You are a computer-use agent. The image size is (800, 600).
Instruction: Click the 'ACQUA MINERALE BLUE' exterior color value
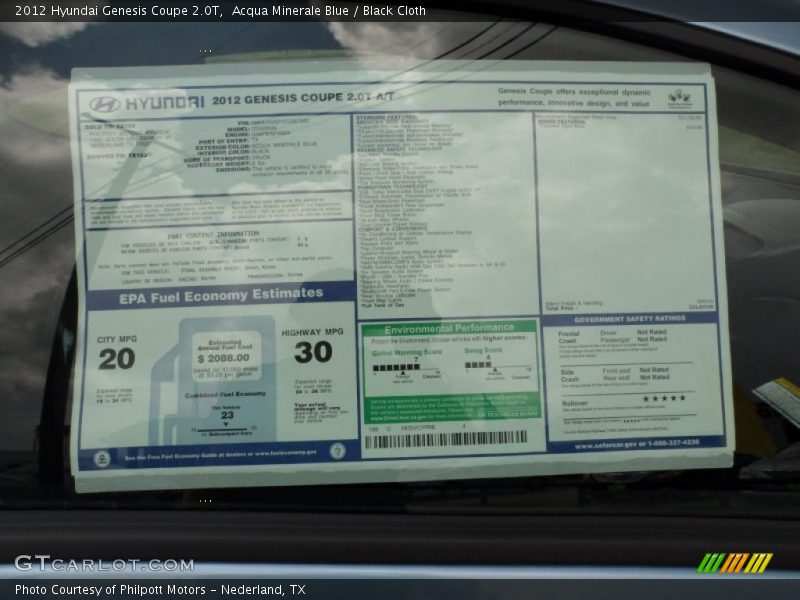(x=284, y=145)
